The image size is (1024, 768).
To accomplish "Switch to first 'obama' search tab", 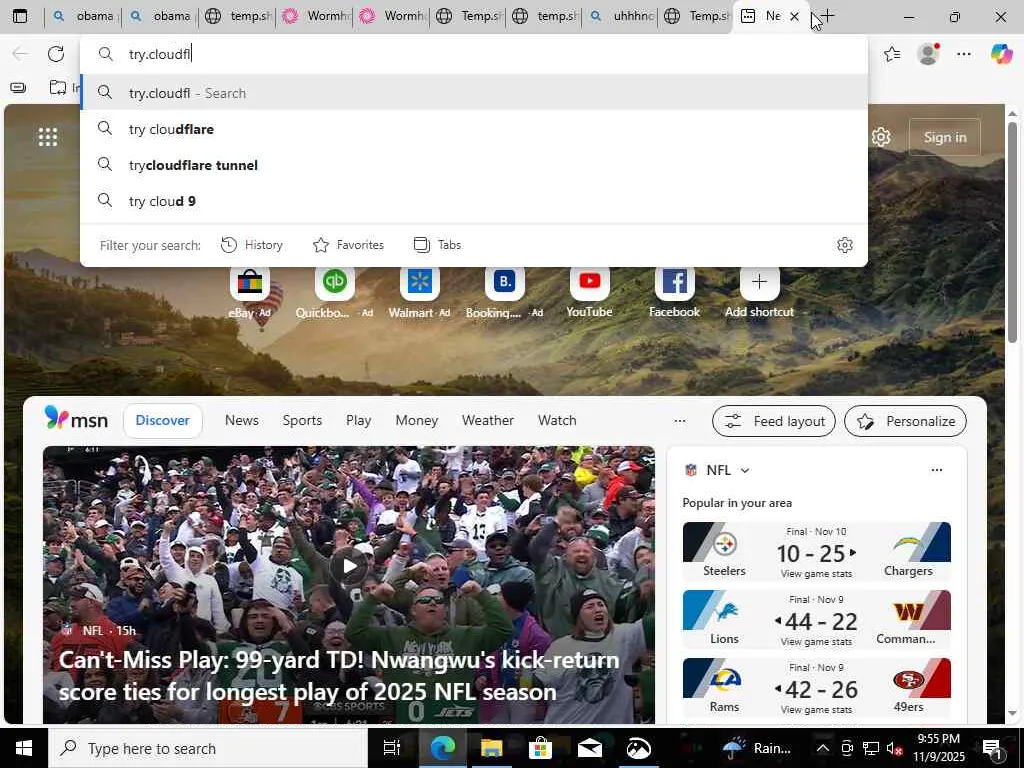I will click(83, 16).
